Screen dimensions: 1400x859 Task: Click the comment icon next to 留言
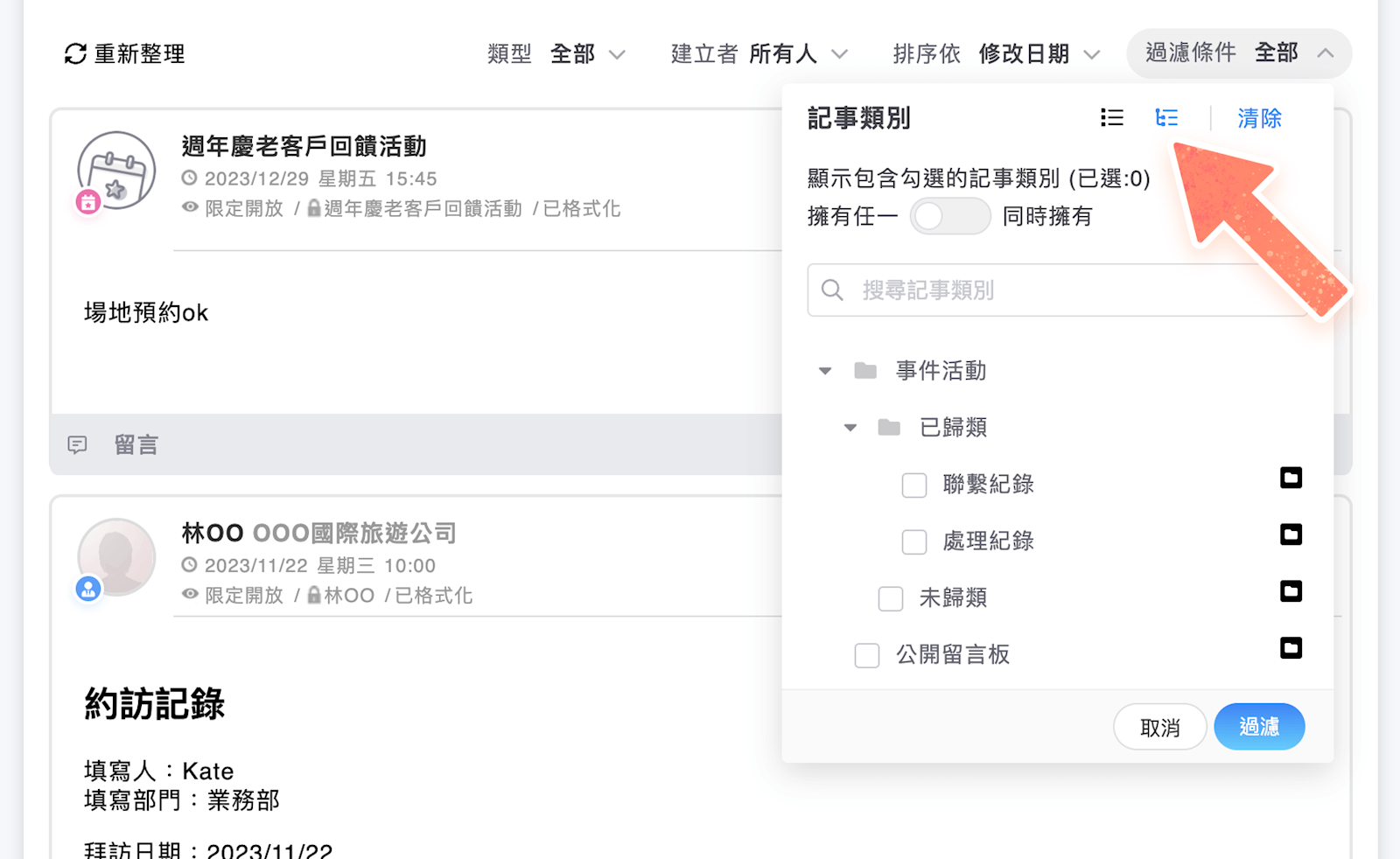[x=78, y=445]
